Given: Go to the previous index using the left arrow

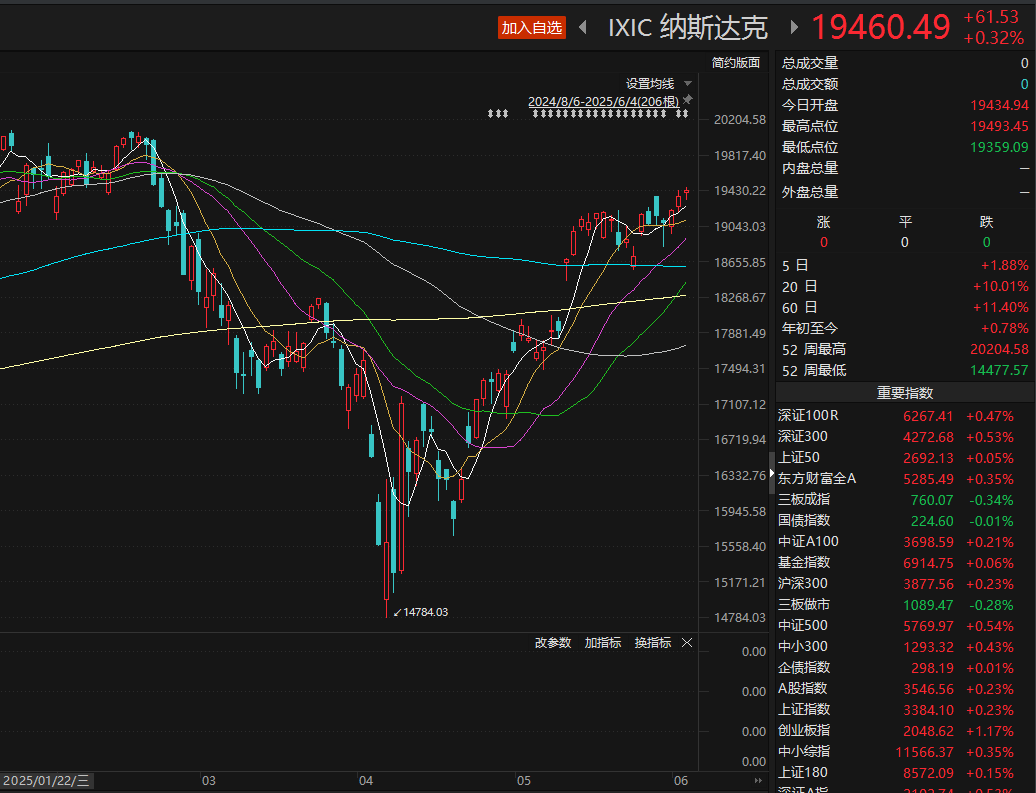Looking at the screenshot, I should pos(583,28).
